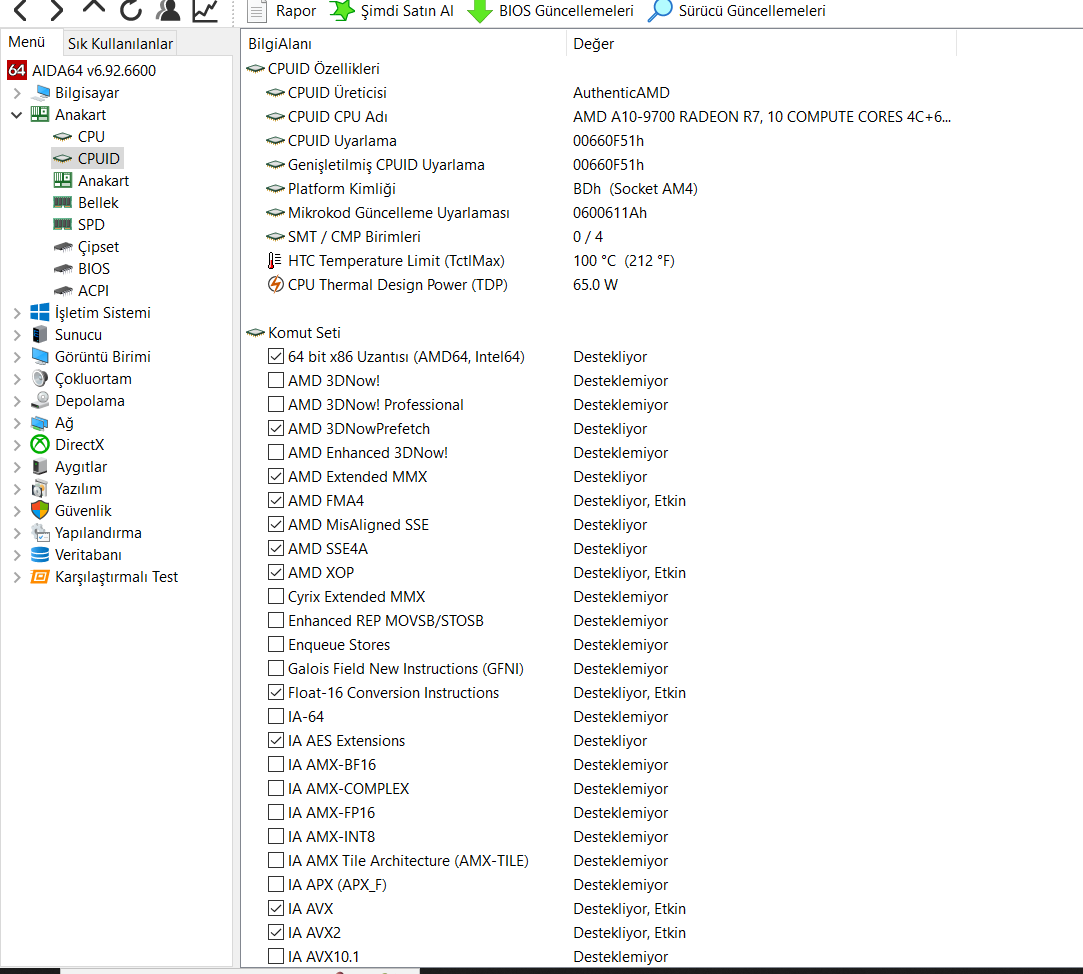Expand the Karşılaştırmalı Test node
This screenshot has height=974, width=1083.
point(17,577)
